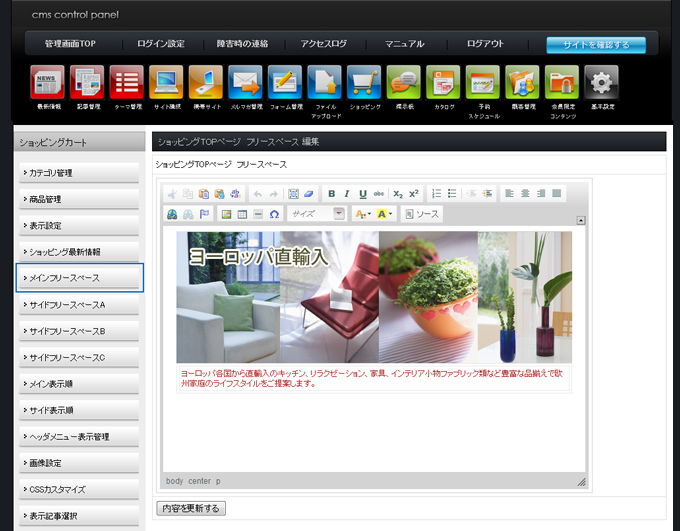Toggle underline formatting in editor
The image size is (680, 531).
coord(363,193)
